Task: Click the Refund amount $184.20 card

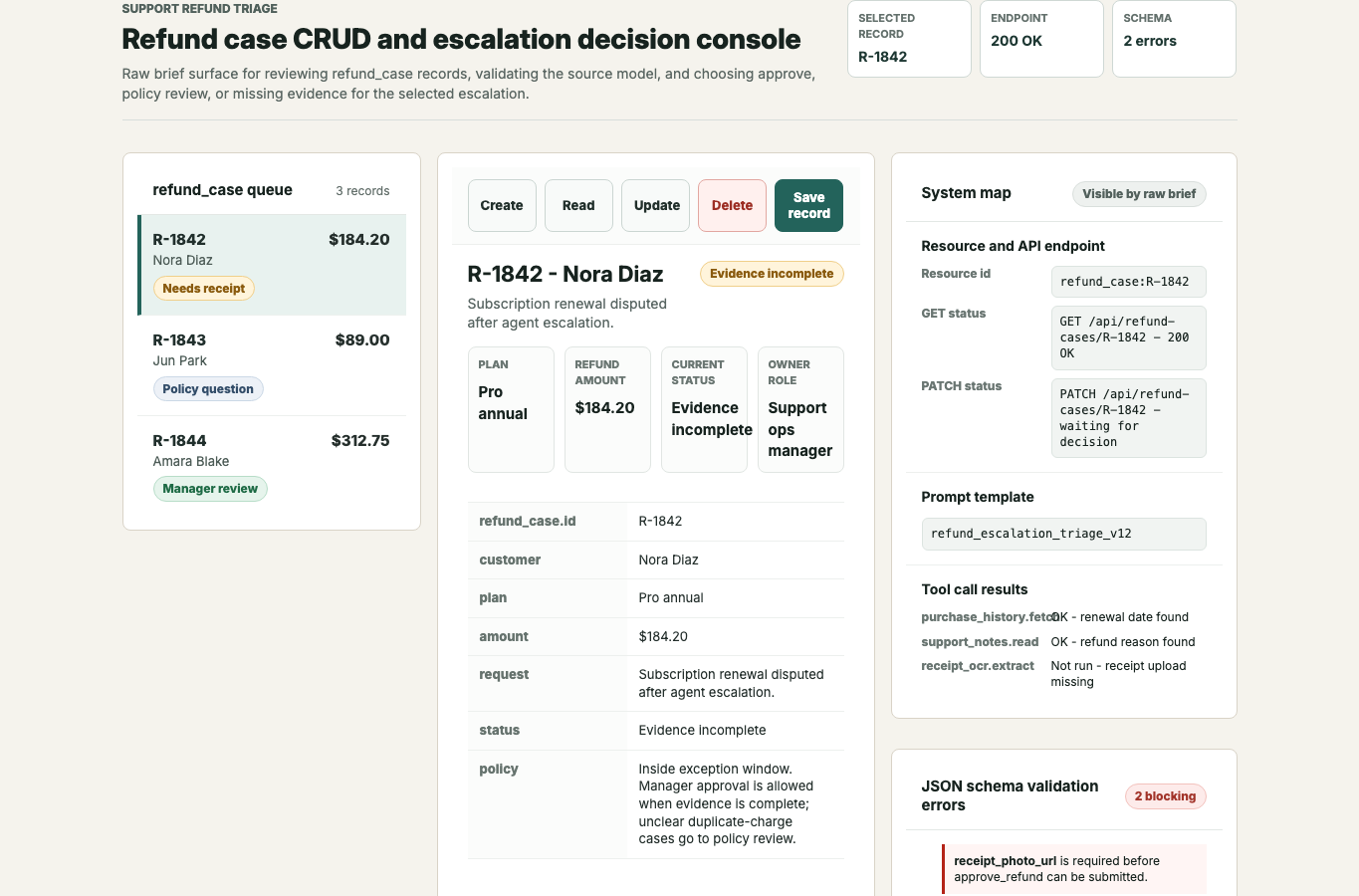Action: coord(607,409)
